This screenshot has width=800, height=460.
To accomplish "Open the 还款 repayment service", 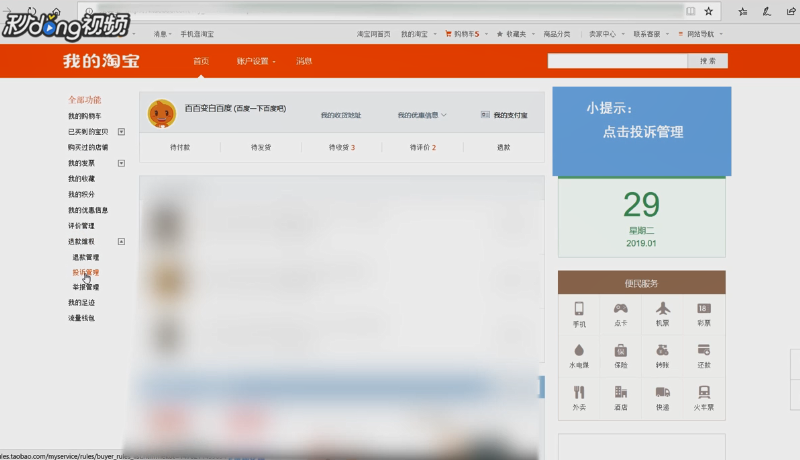I will point(704,356).
